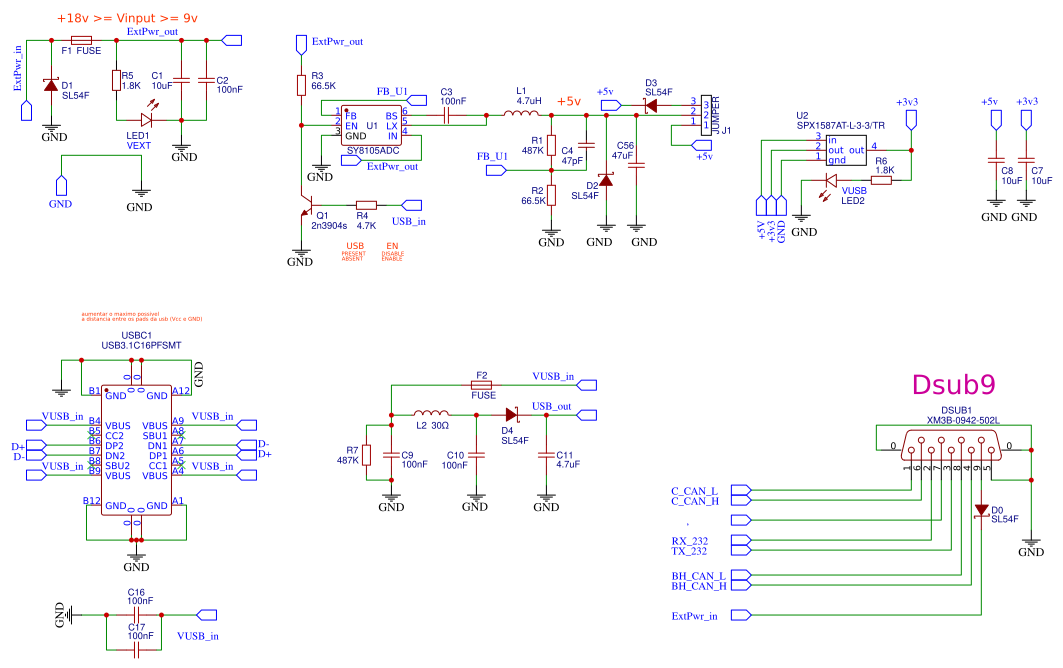Click capacitor C16 100nF
Viewport: 1063px width, 668px height.
pyautogui.click(x=136, y=614)
